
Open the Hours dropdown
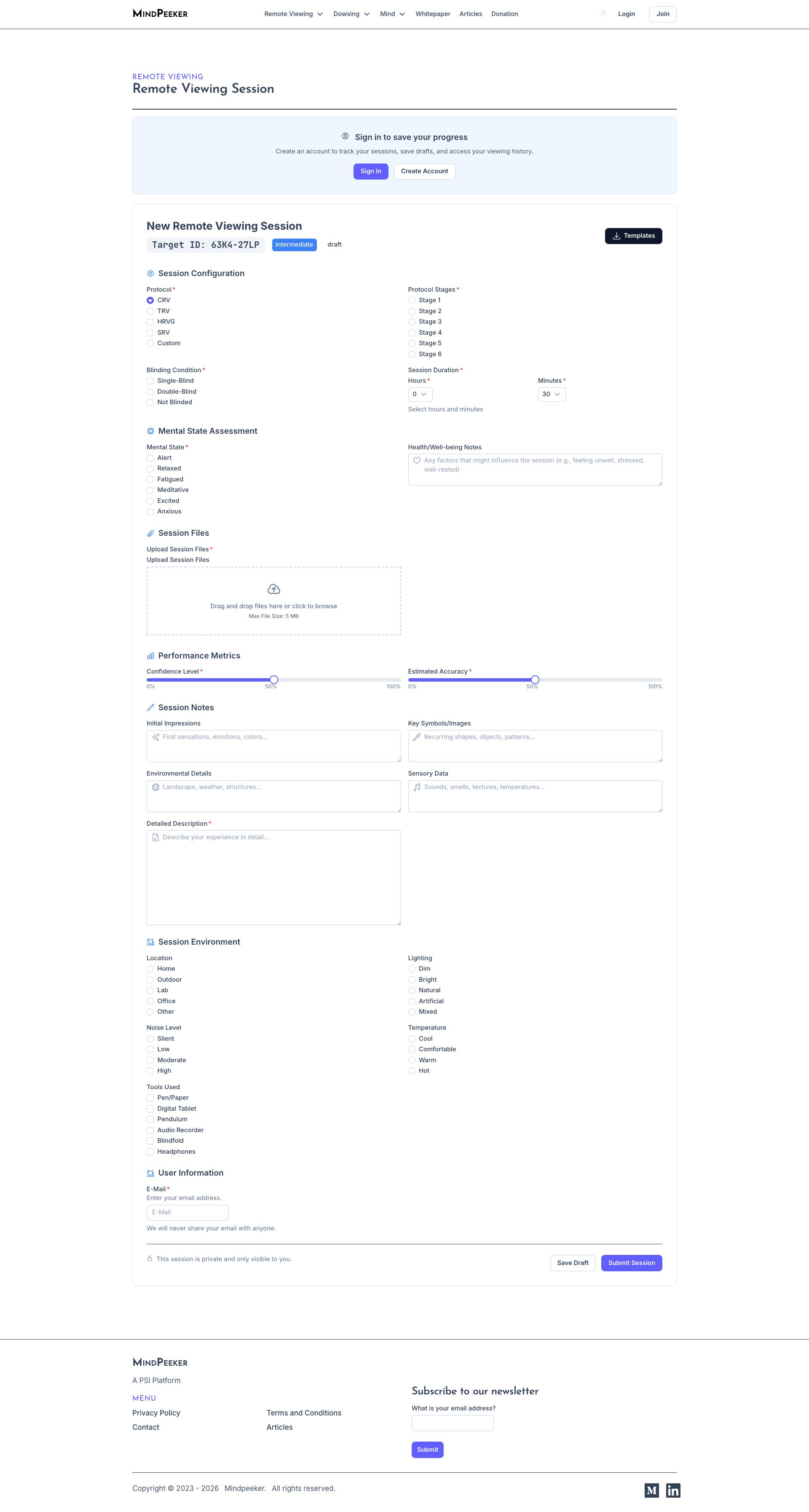420,395
